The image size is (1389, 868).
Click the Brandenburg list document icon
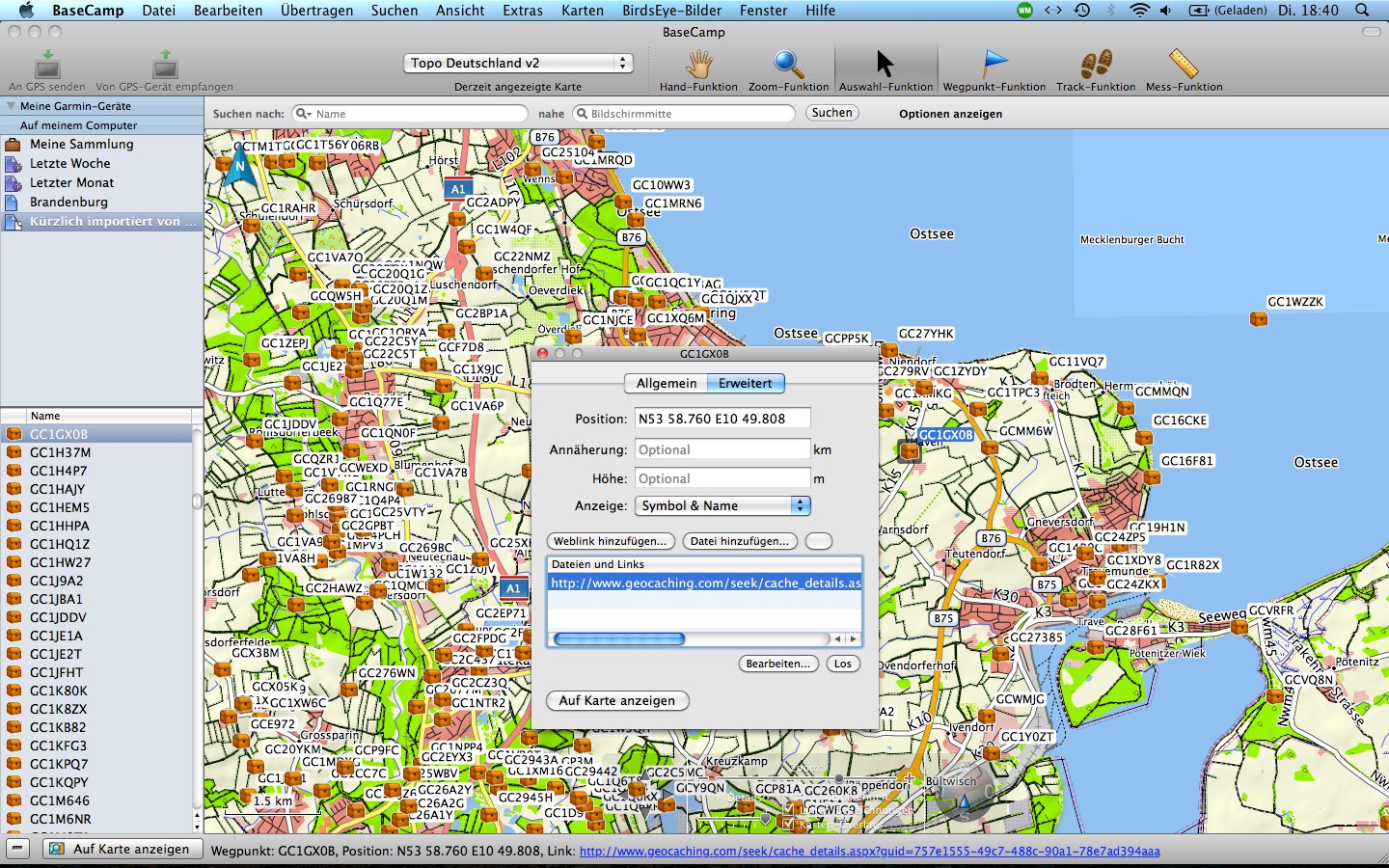(13, 202)
